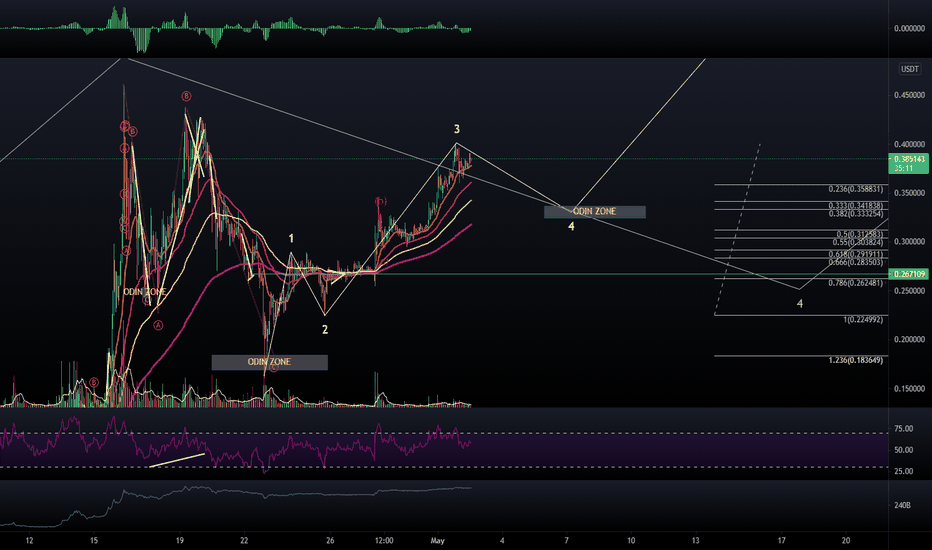This screenshot has height=550, width=932.
Task: Click date 10 on time axis
Action: 631,540
